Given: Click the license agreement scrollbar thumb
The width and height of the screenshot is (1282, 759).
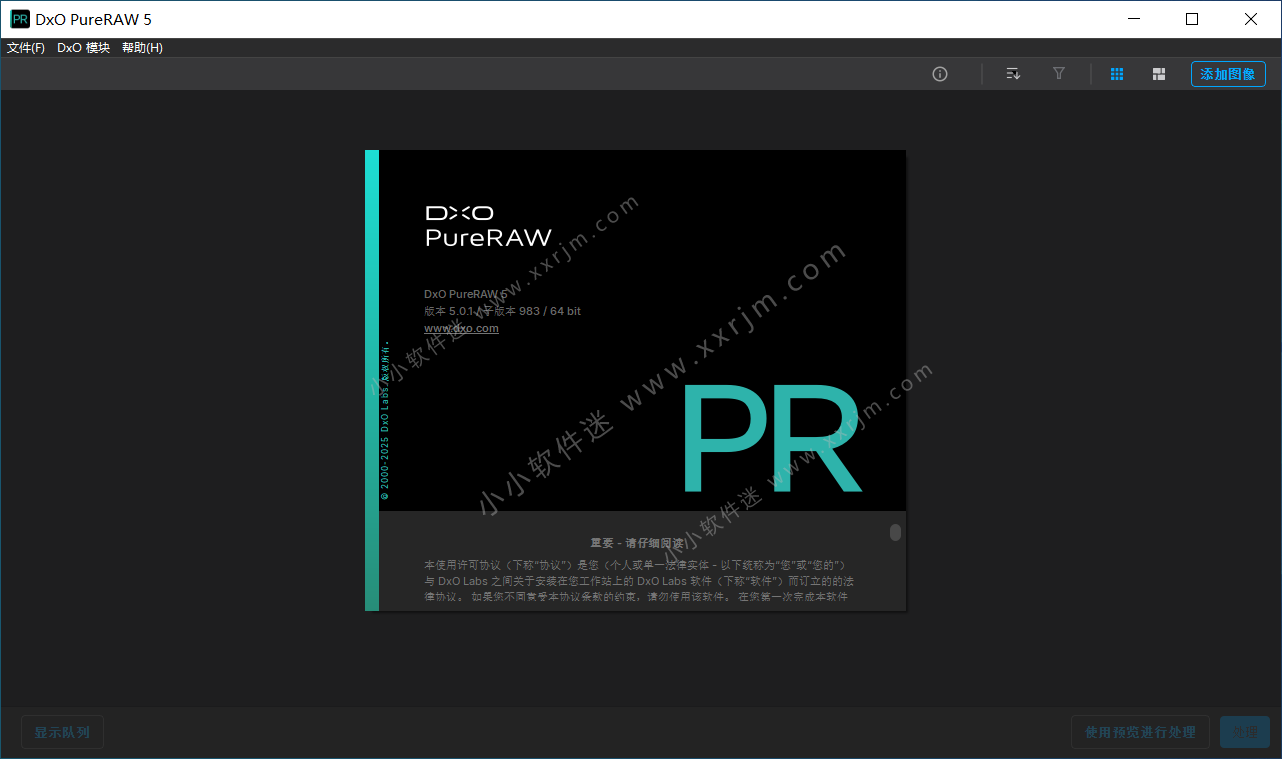Looking at the screenshot, I should click(x=895, y=532).
